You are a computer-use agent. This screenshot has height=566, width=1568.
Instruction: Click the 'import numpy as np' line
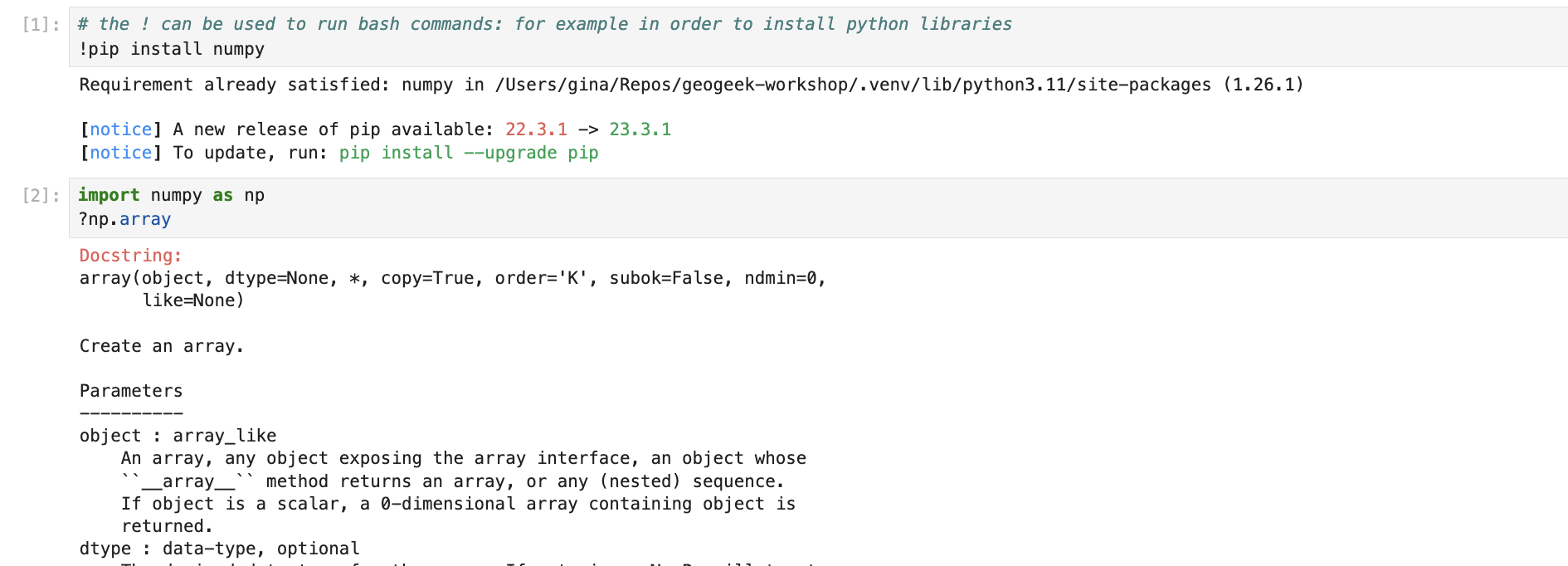pos(172,196)
